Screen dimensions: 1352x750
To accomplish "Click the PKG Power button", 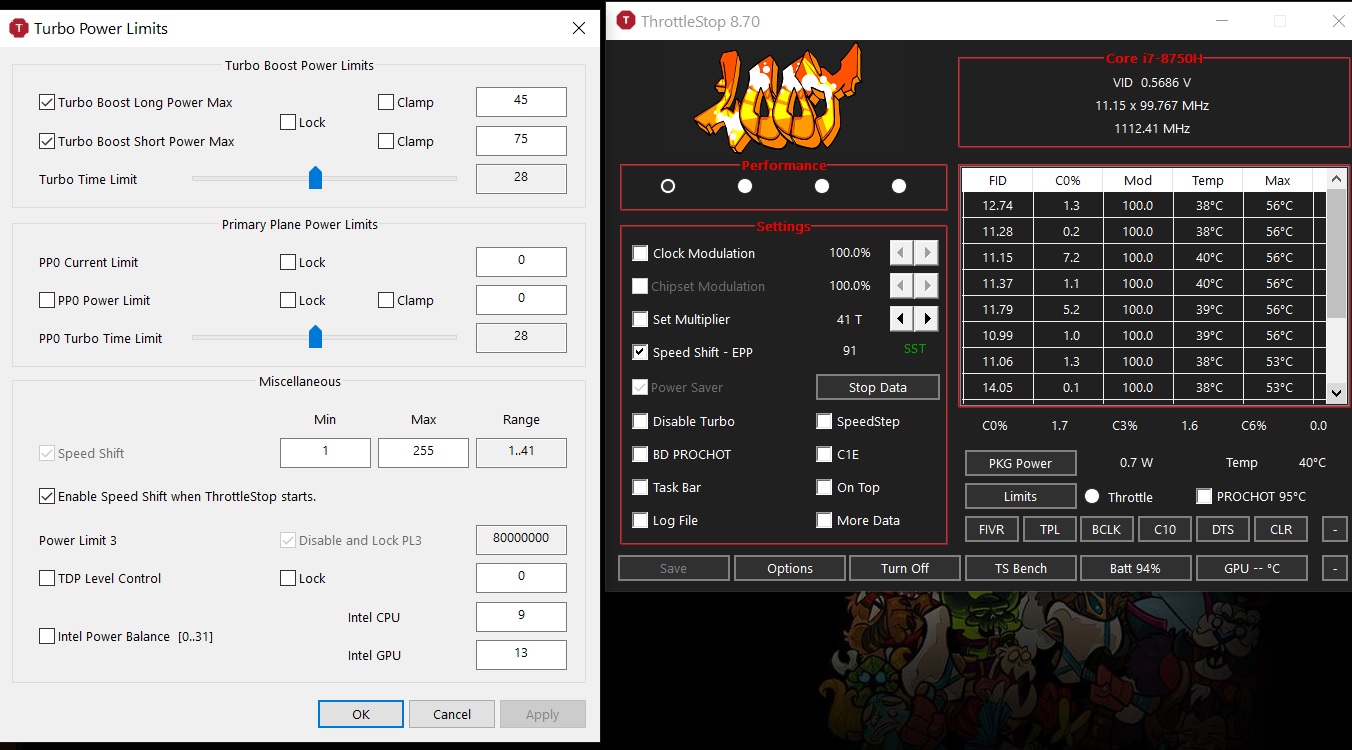I will click(1020, 463).
